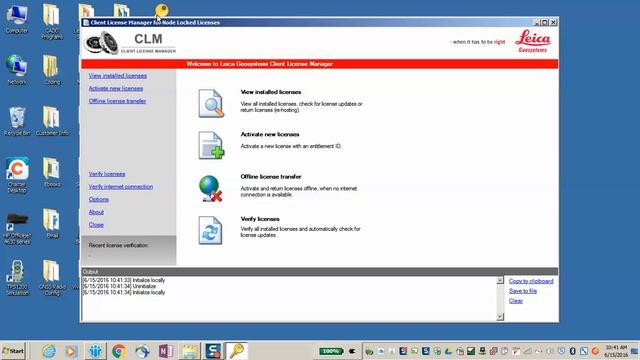Open View installed licenses from the sidebar link
The height and width of the screenshot is (360, 640).
pyautogui.click(x=118, y=76)
